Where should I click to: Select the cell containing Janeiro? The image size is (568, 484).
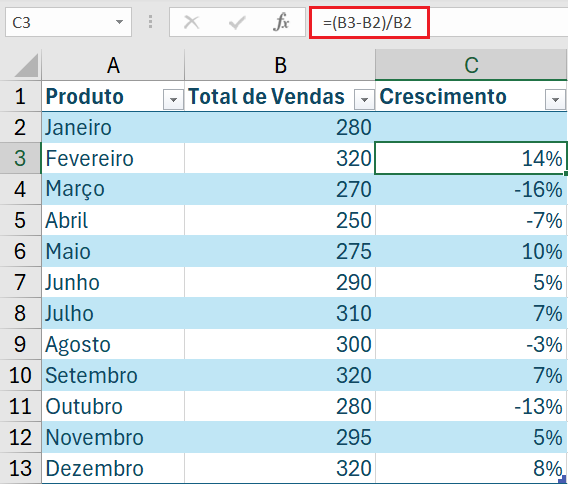(113, 128)
